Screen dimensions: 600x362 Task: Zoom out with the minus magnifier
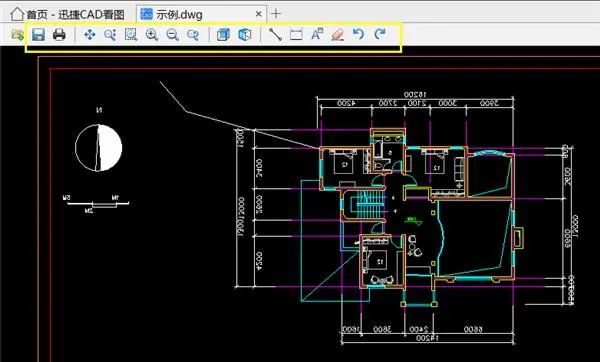click(173, 35)
